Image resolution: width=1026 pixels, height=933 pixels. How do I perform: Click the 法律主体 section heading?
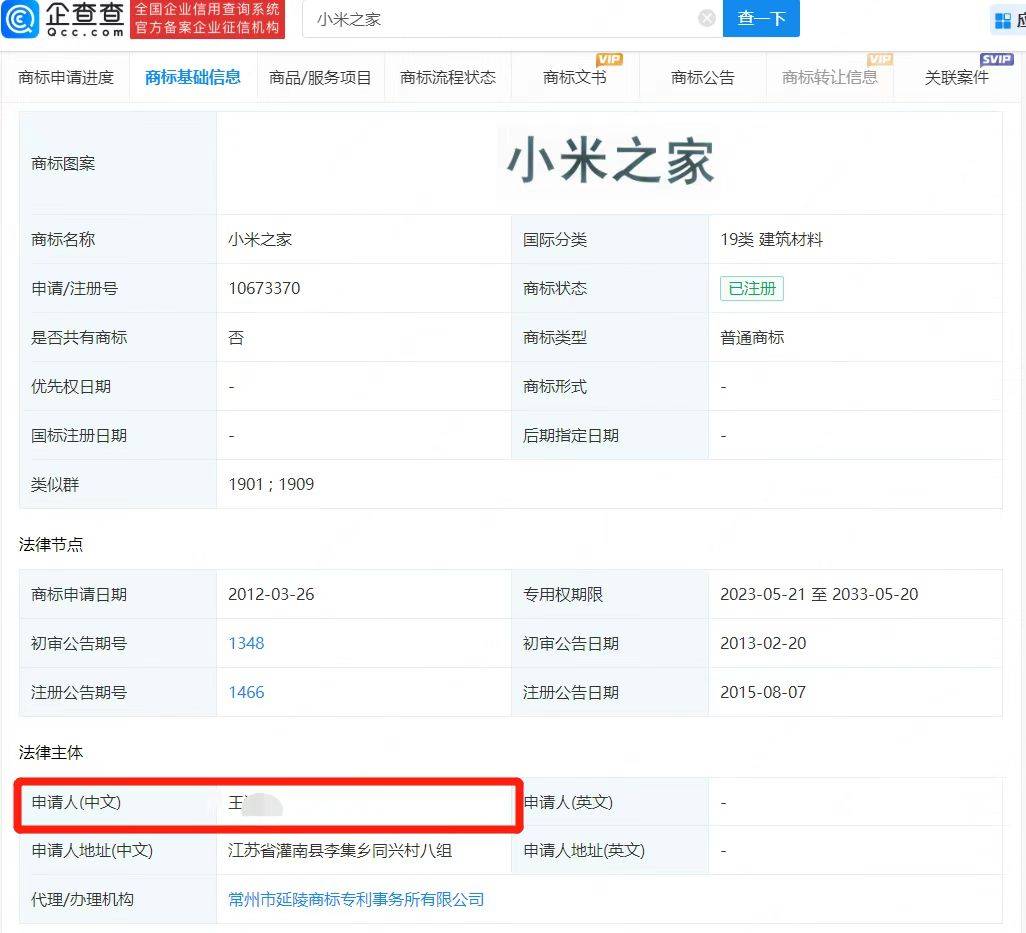pos(50,752)
